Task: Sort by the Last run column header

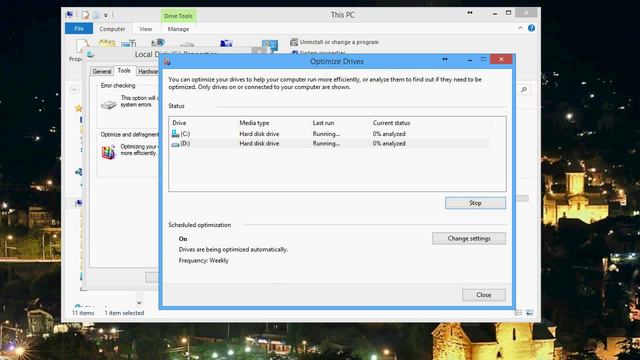Action: (x=323, y=123)
